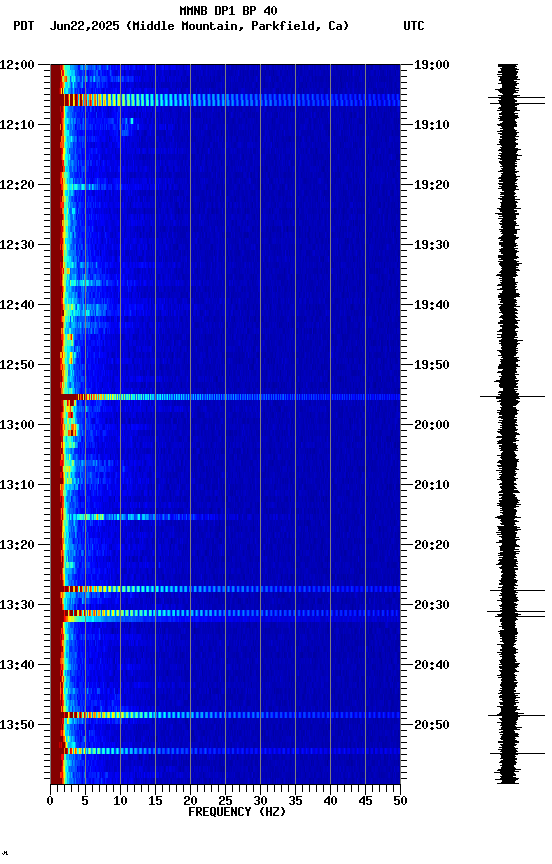Click the 20:30 UTC time label
Viewport: 552px width, 864px height.
[x=432, y=605]
